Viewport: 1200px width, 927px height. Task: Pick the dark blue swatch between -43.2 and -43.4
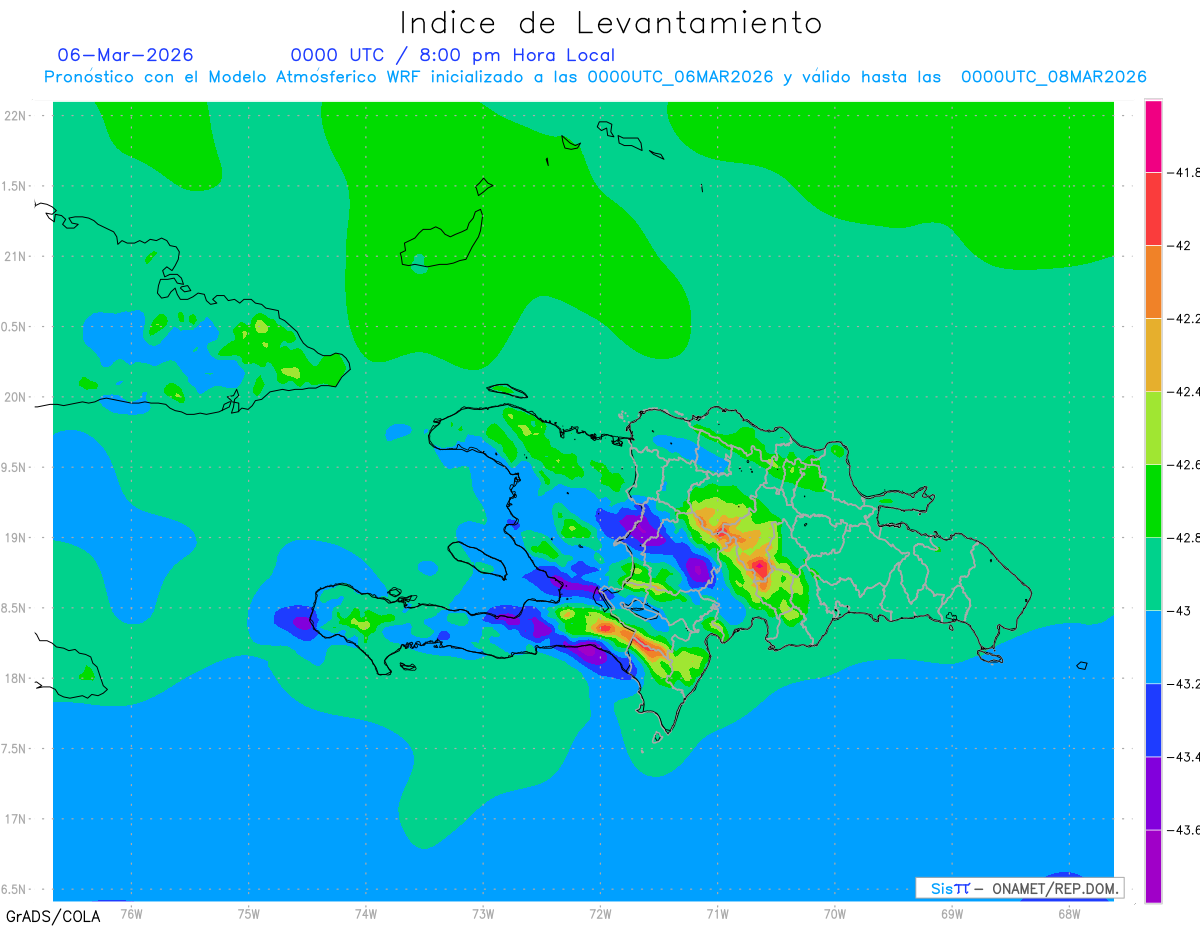tap(1153, 719)
